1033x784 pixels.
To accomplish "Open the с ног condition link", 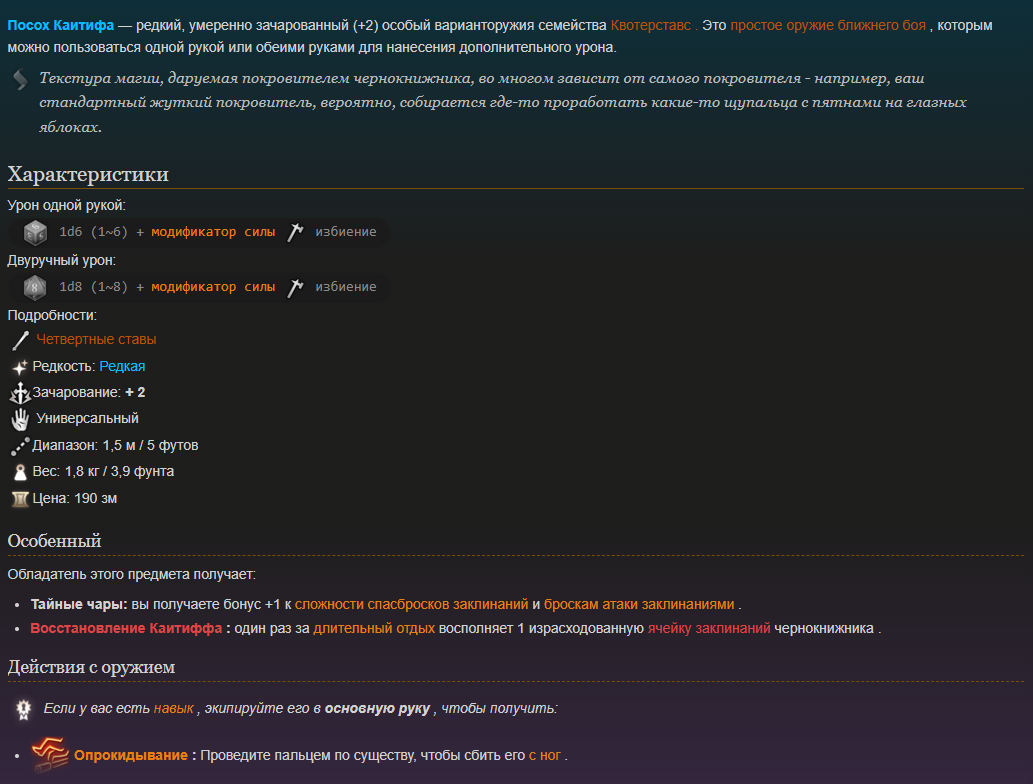I will (545, 756).
